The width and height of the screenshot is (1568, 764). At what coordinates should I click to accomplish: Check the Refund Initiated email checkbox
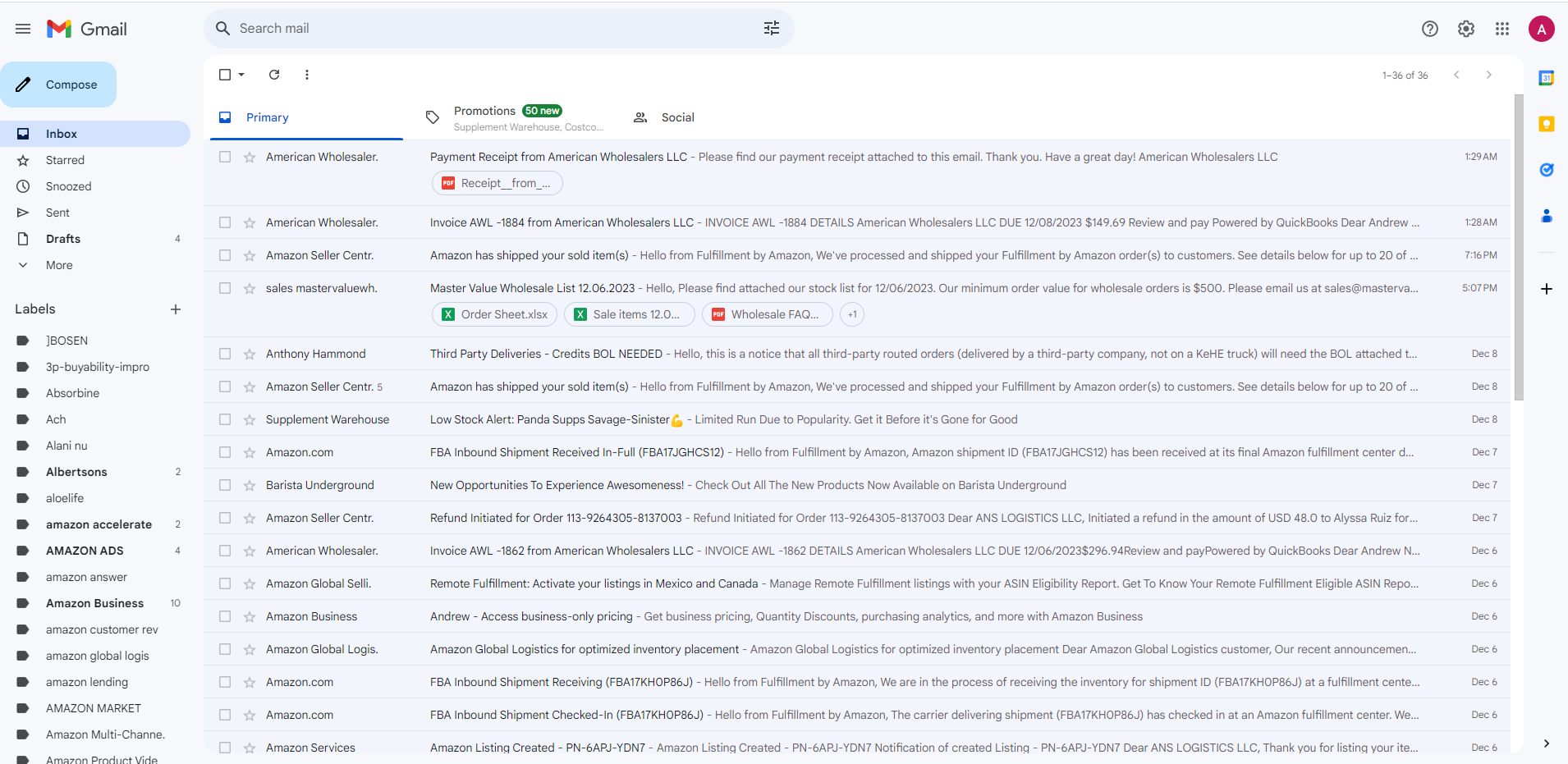(x=225, y=518)
